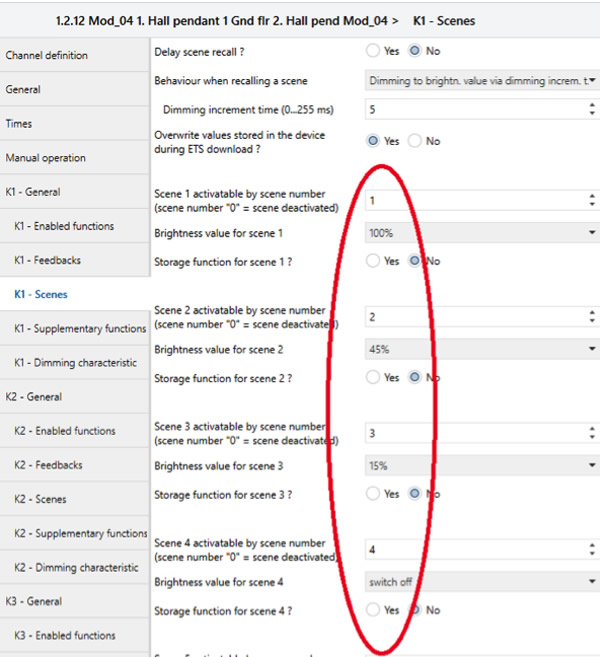Image resolution: width=600 pixels, height=657 pixels.
Task: Open K1 - Enabled functions page
Action: tap(75, 226)
